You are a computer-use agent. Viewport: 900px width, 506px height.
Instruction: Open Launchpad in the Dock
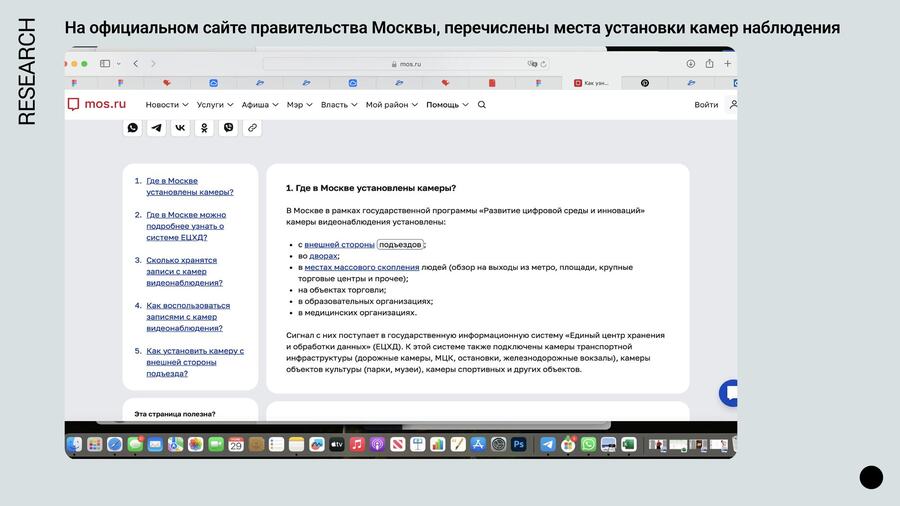point(95,444)
